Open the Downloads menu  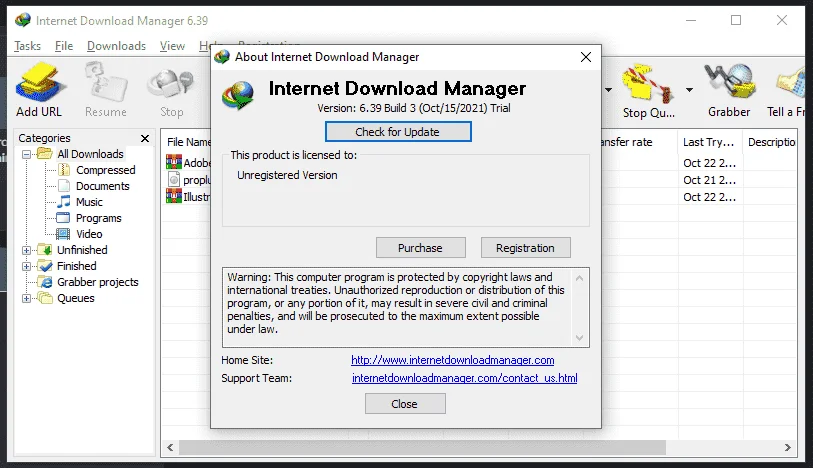[116, 46]
